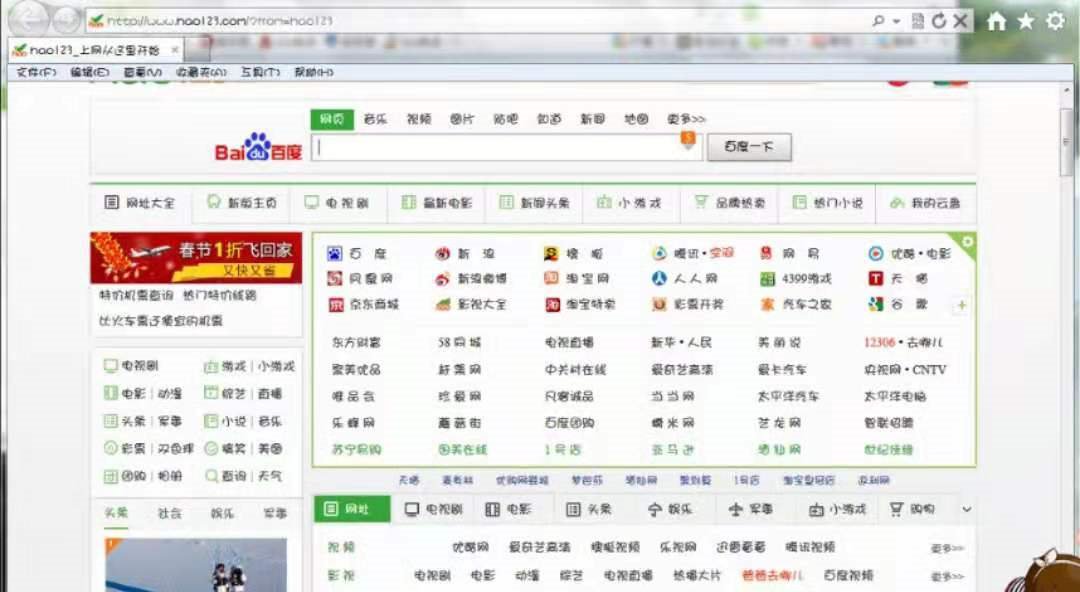Click the green gear on the sites panel
The height and width of the screenshot is (592, 1080).
(967, 241)
